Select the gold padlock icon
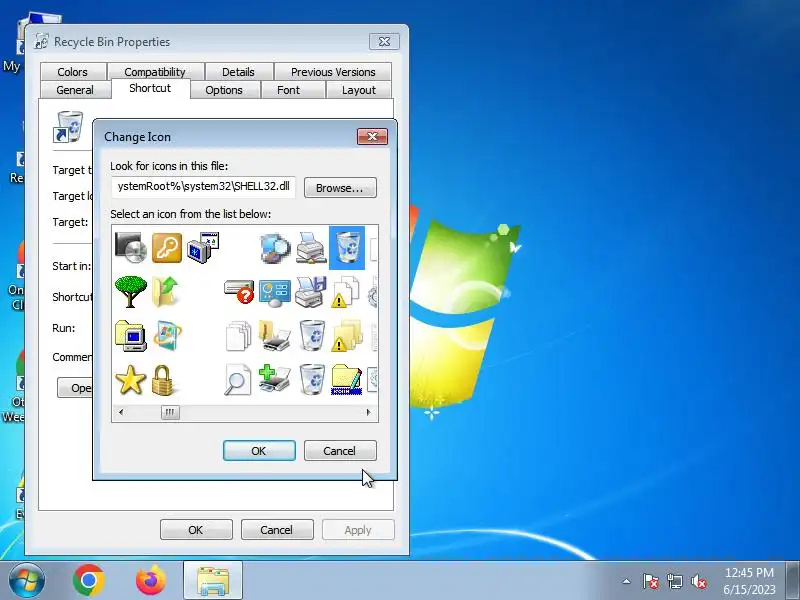The width and height of the screenshot is (800, 600). pos(163,380)
